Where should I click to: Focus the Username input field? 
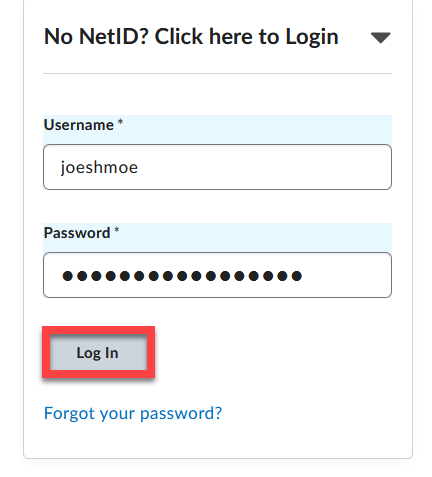pyautogui.click(x=217, y=167)
